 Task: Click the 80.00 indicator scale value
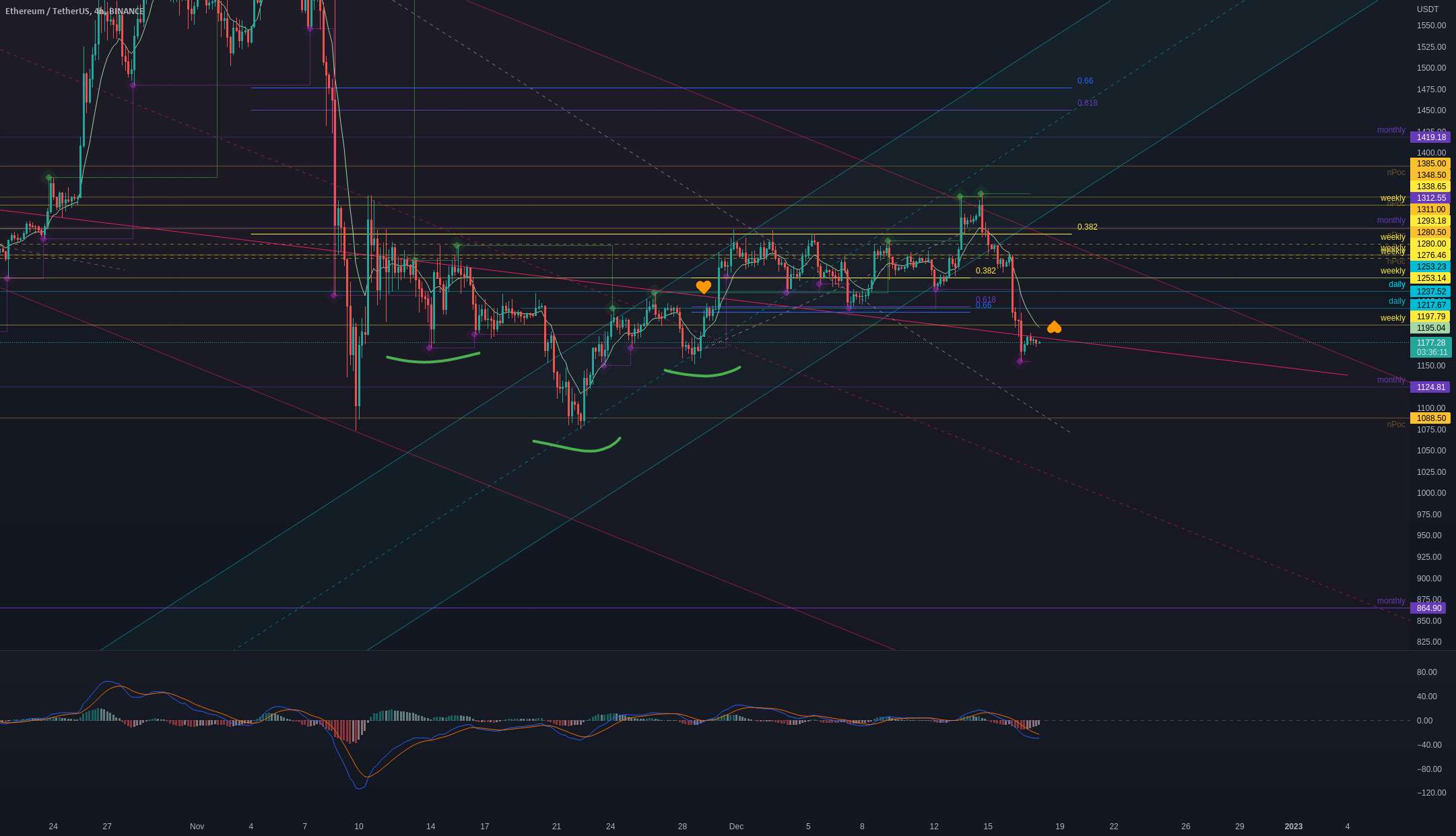click(x=1426, y=672)
